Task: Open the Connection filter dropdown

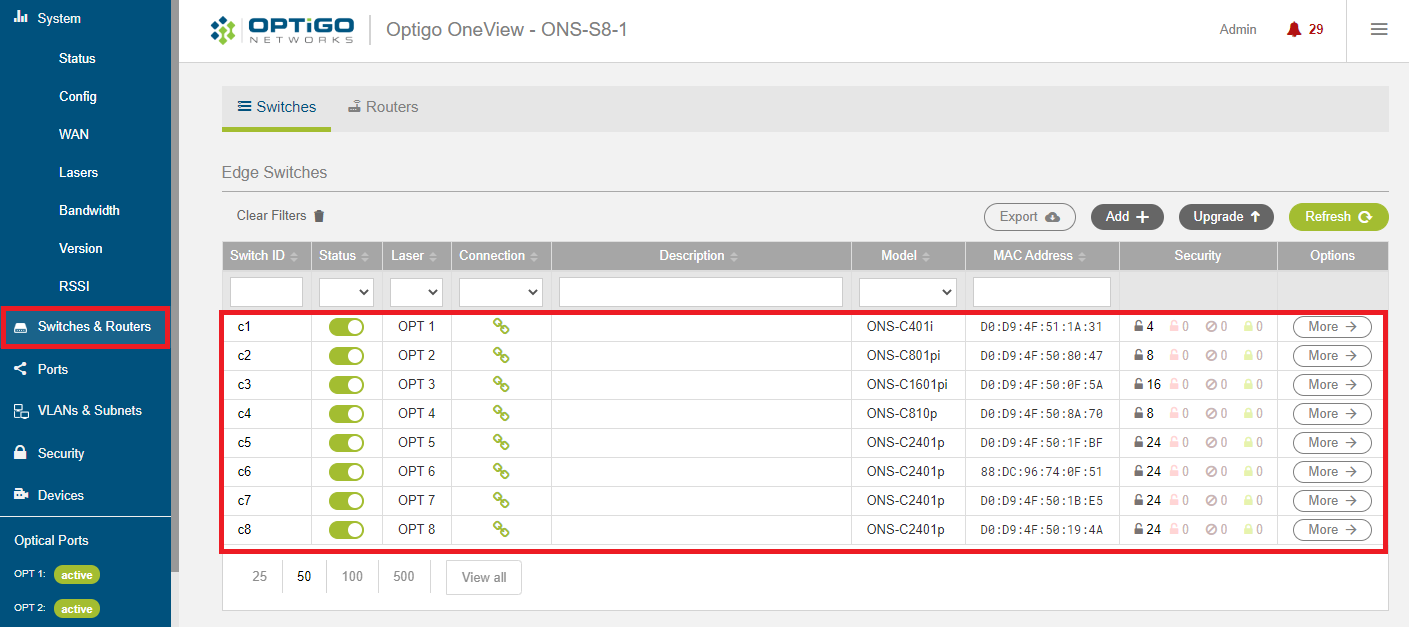Action: point(500,291)
